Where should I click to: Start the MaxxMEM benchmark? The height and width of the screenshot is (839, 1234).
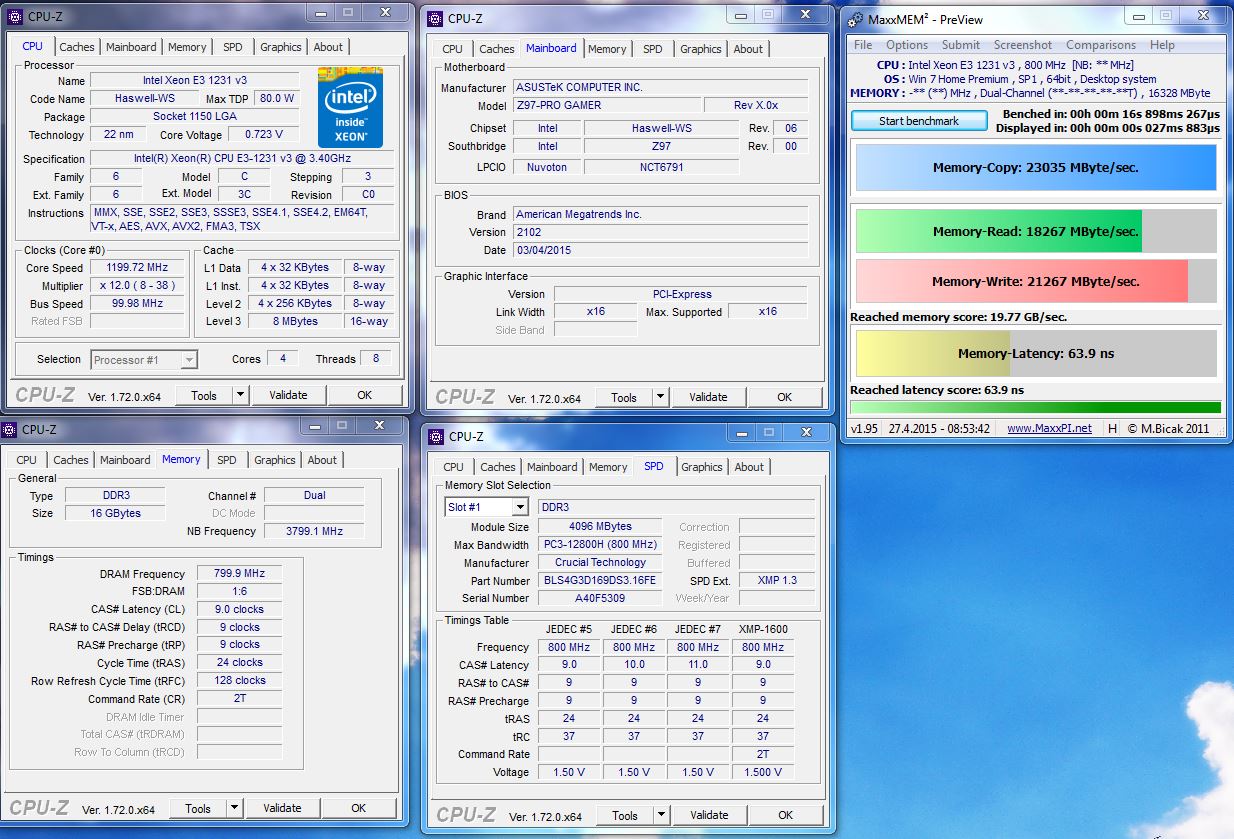[919, 121]
